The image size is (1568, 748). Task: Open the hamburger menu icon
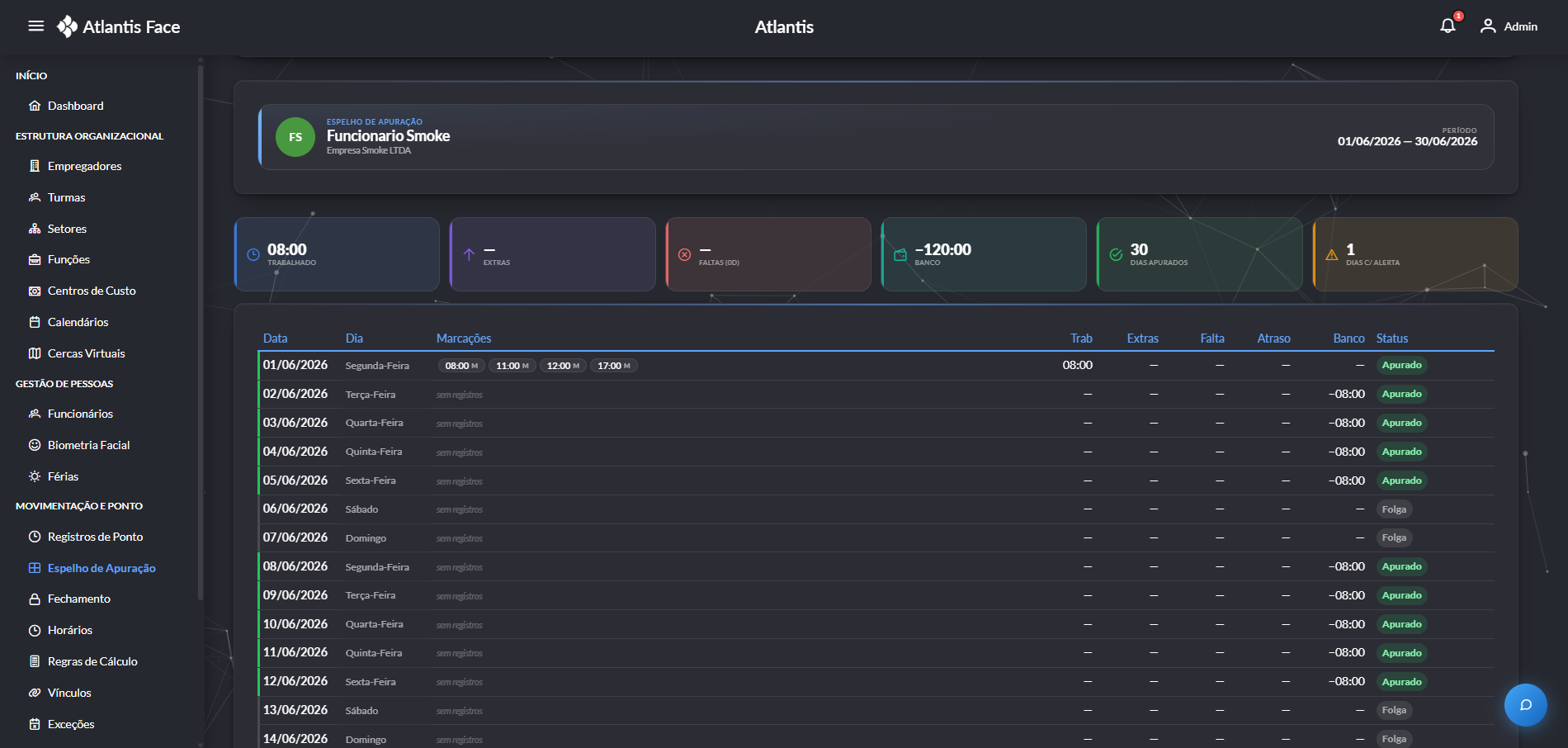[x=35, y=26]
